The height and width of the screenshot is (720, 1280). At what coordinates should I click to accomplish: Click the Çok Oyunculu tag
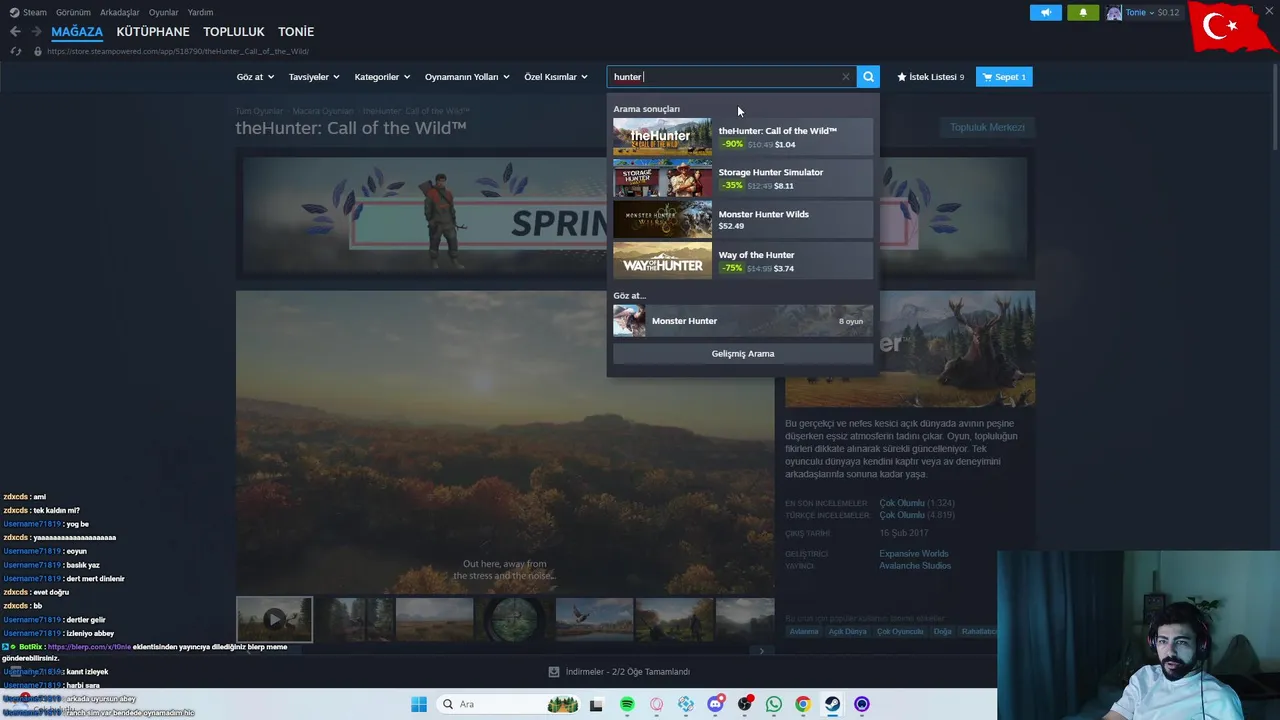point(901,632)
